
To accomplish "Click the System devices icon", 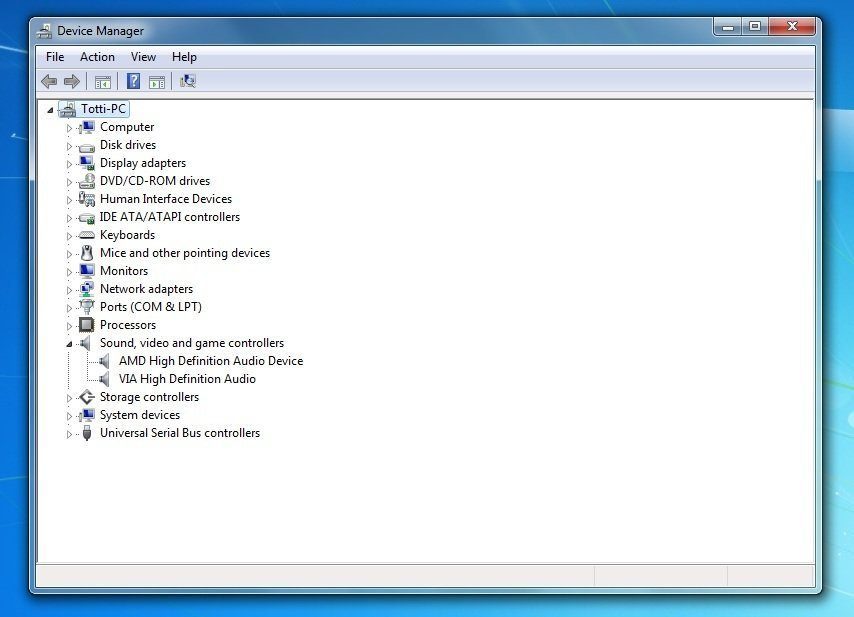I will click(x=86, y=415).
